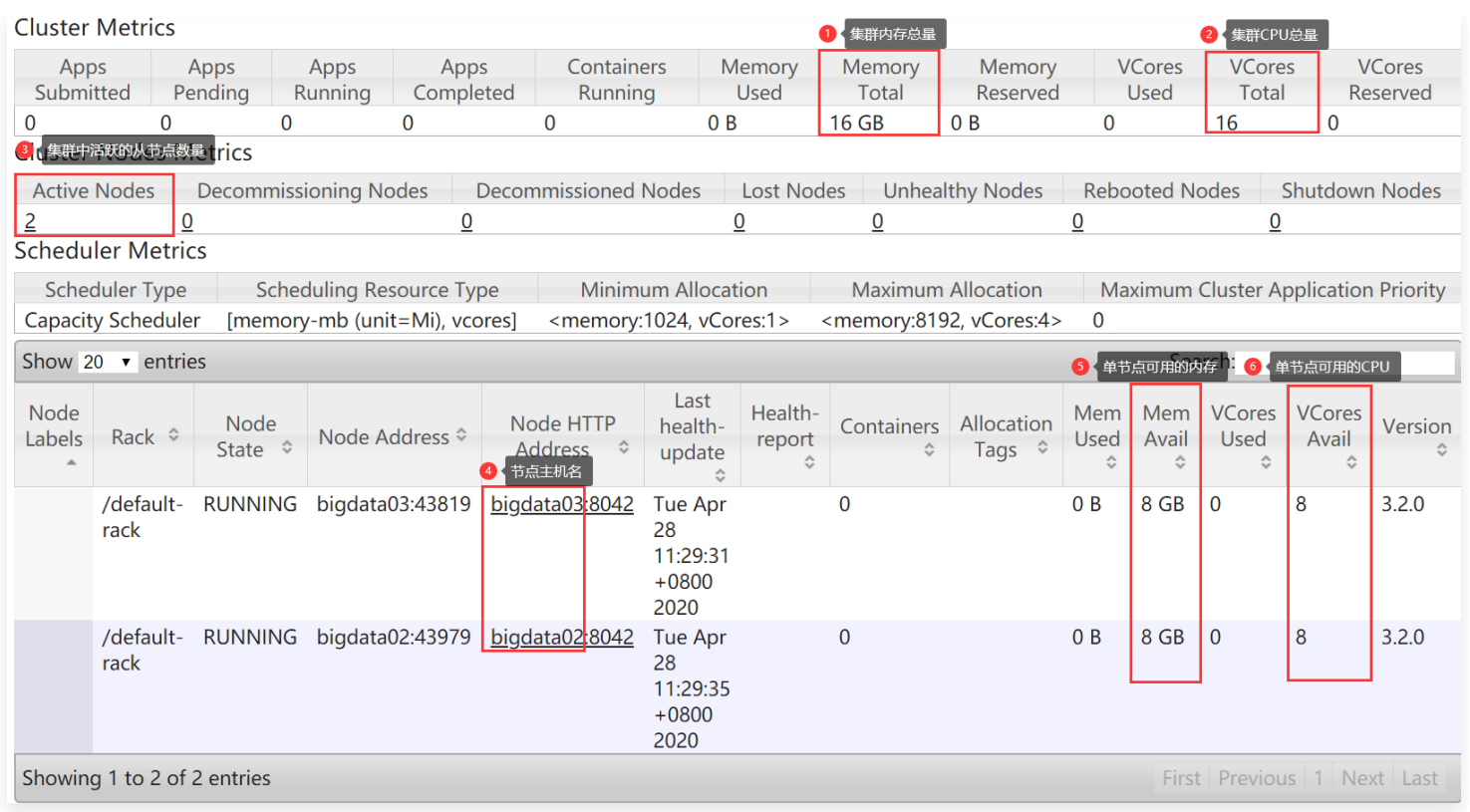Screen dimensions: 1470x812
Task: Go to Last page of entries
Action: [x=1420, y=778]
